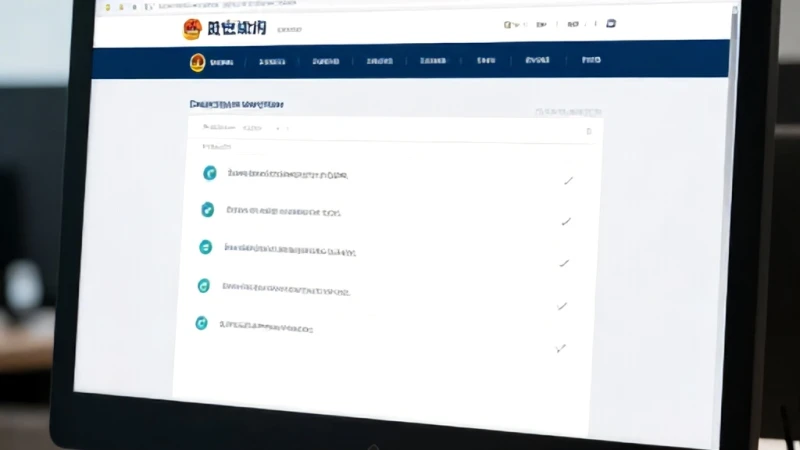Toggle the checkmark at the third list row's end
The height and width of the screenshot is (450, 800).
click(564, 263)
